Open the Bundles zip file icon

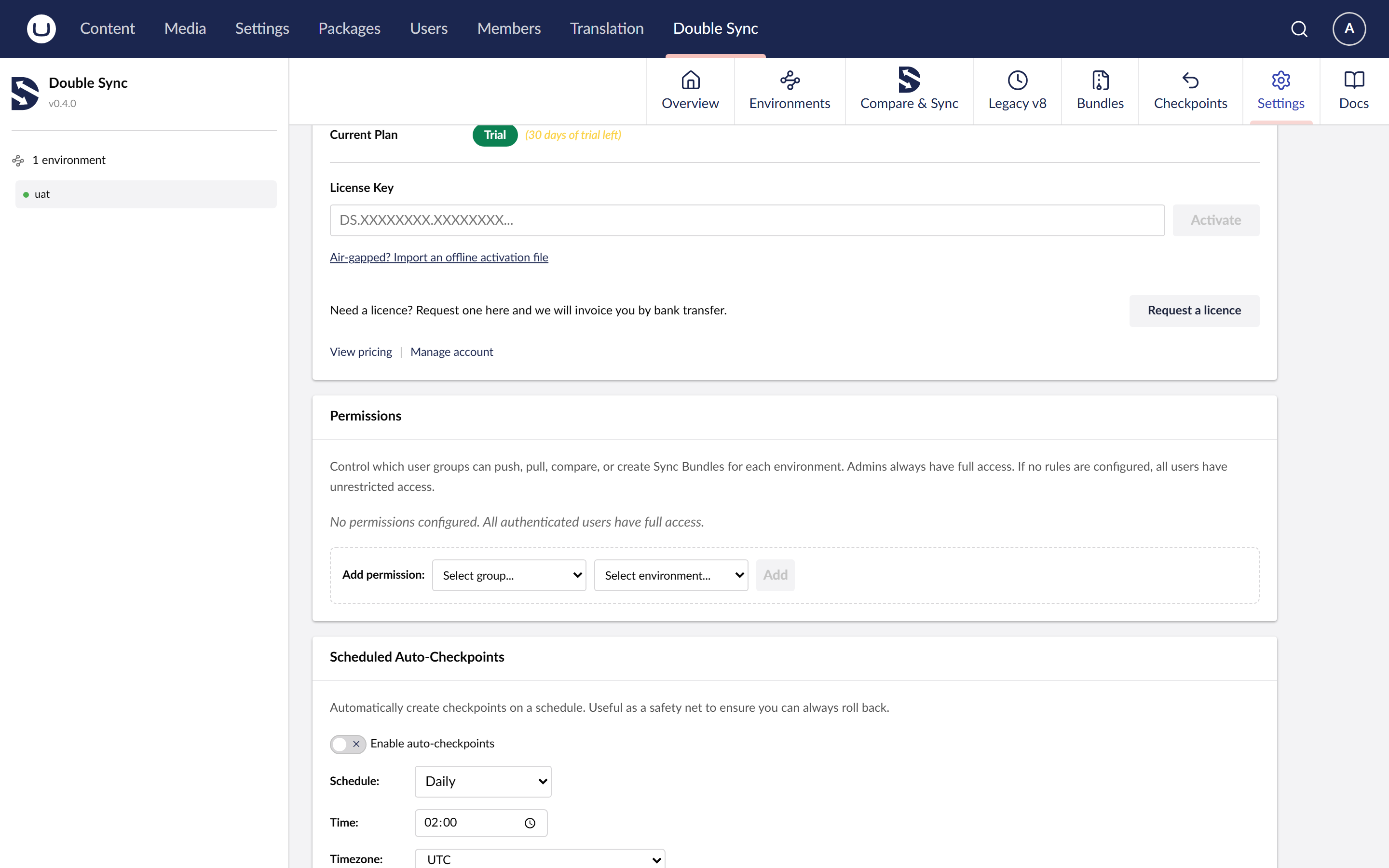tap(1100, 81)
